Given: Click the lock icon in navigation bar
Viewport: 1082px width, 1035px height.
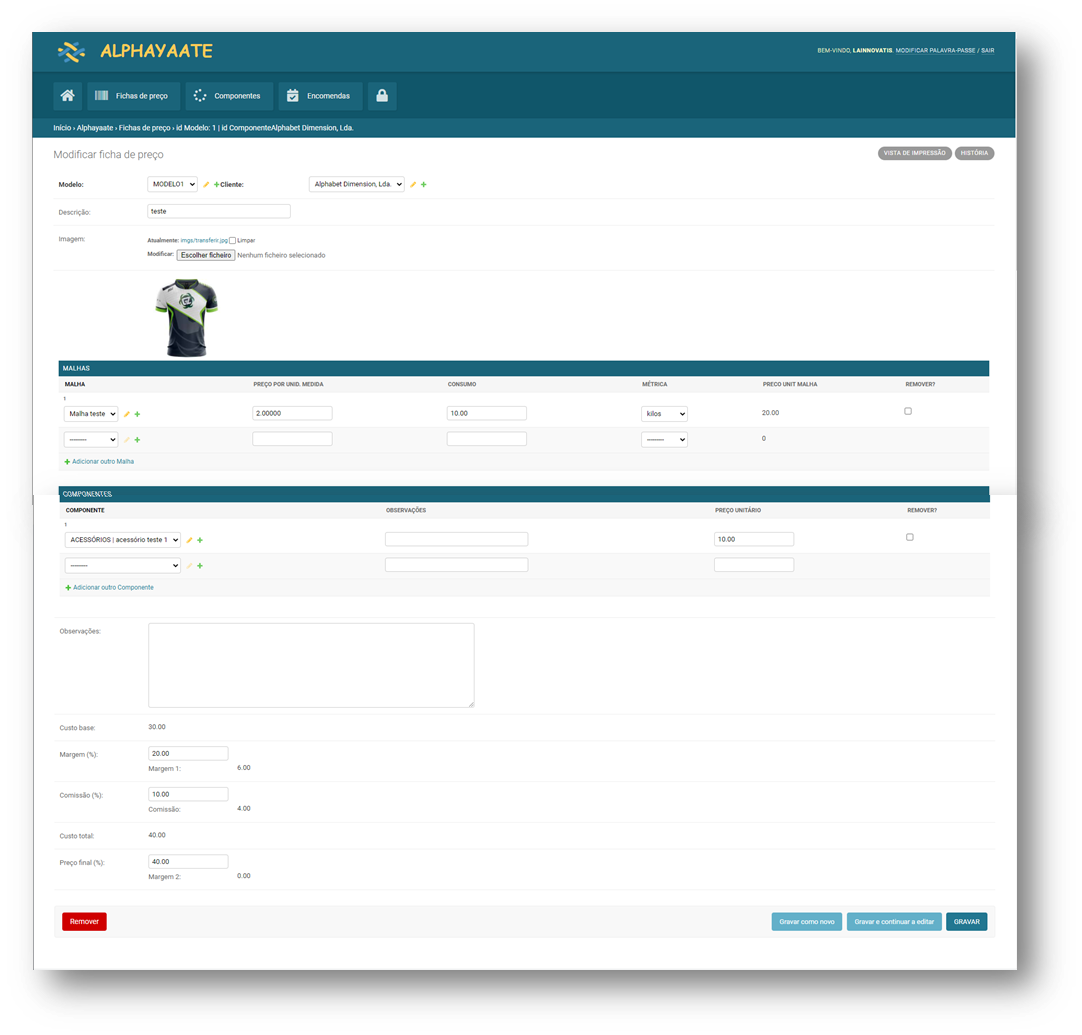Looking at the screenshot, I should [382, 96].
